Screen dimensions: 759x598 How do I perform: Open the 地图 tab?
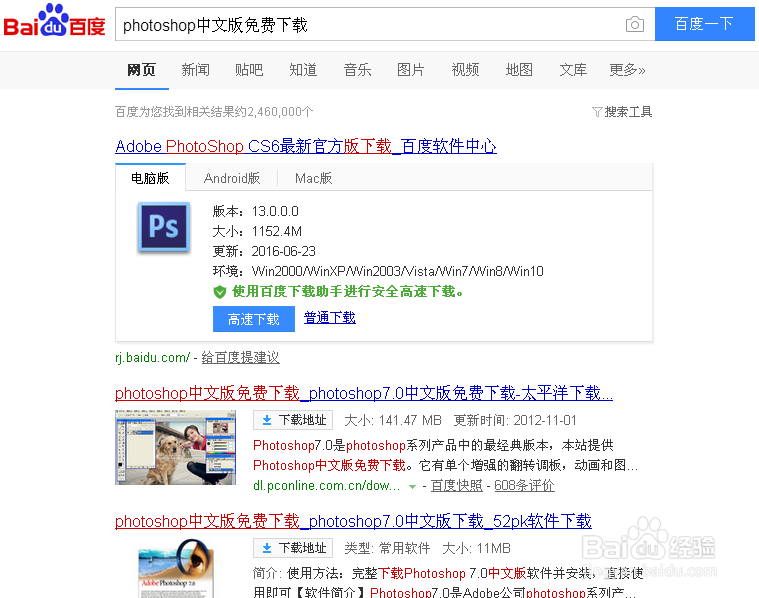[x=519, y=70]
